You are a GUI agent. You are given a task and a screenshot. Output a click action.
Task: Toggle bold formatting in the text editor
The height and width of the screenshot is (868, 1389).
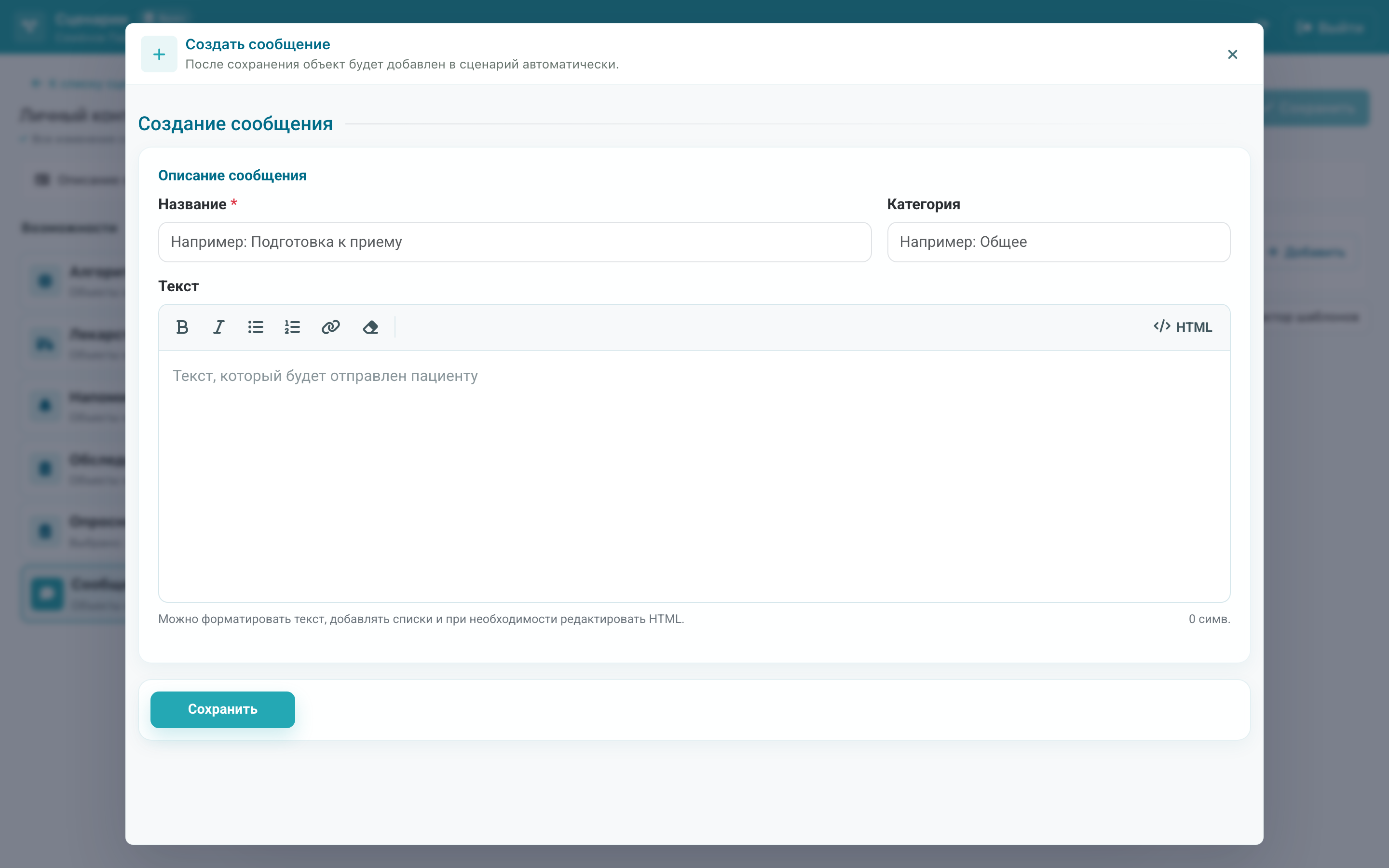click(x=182, y=327)
